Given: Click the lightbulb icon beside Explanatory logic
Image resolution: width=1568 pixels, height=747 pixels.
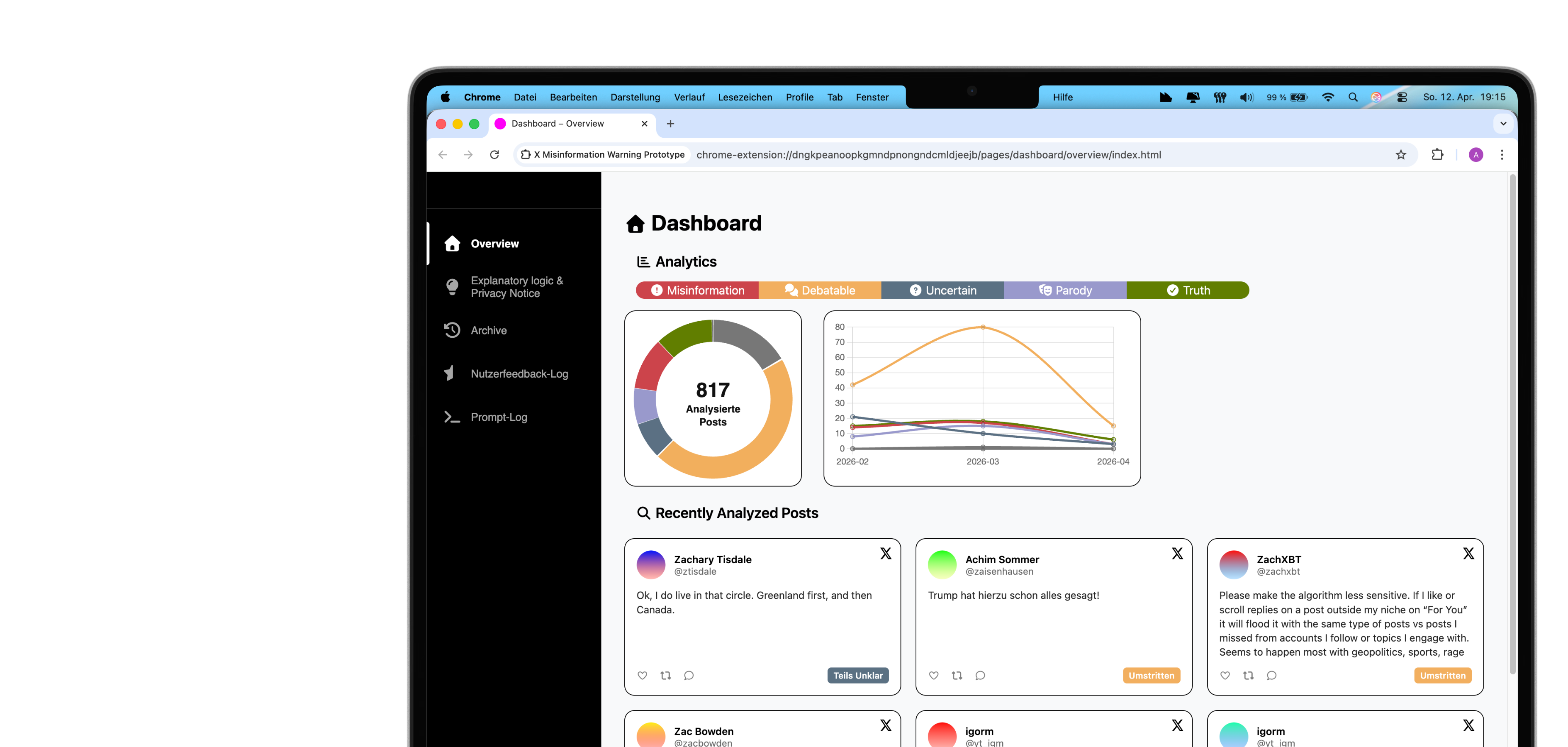Looking at the screenshot, I should [x=452, y=287].
